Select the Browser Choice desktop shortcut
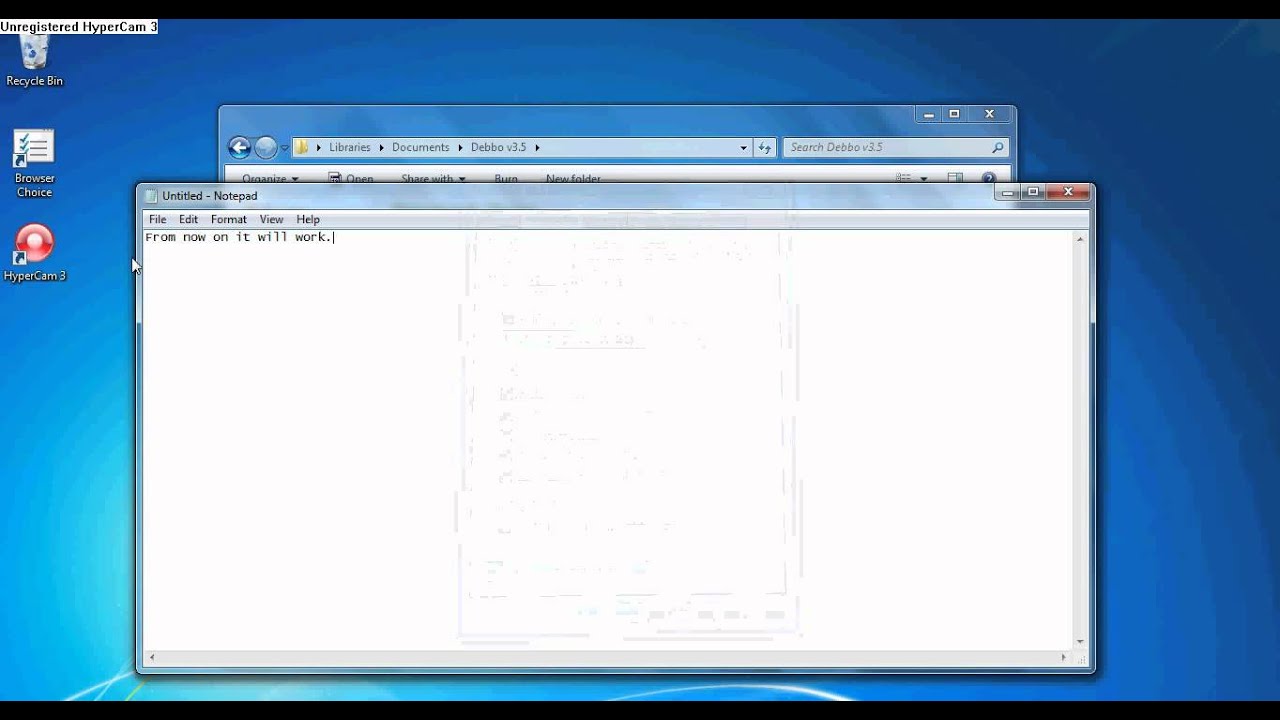The height and width of the screenshot is (720, 1280). coord(34,164)
